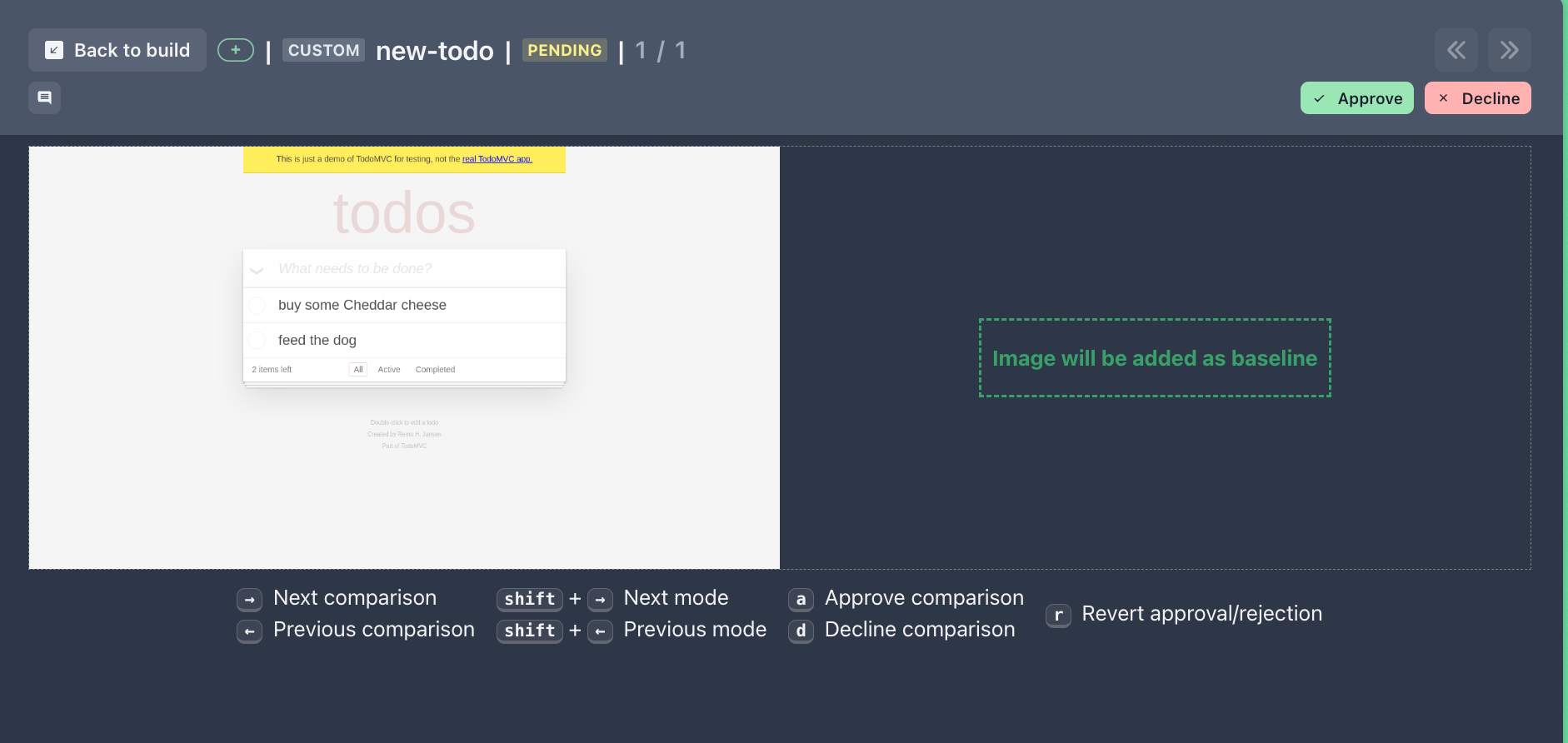The height and width of the screenshot is (743, 1568).
Task: Go to previous comparison double-chevron icon
Action: [1456, 50]
